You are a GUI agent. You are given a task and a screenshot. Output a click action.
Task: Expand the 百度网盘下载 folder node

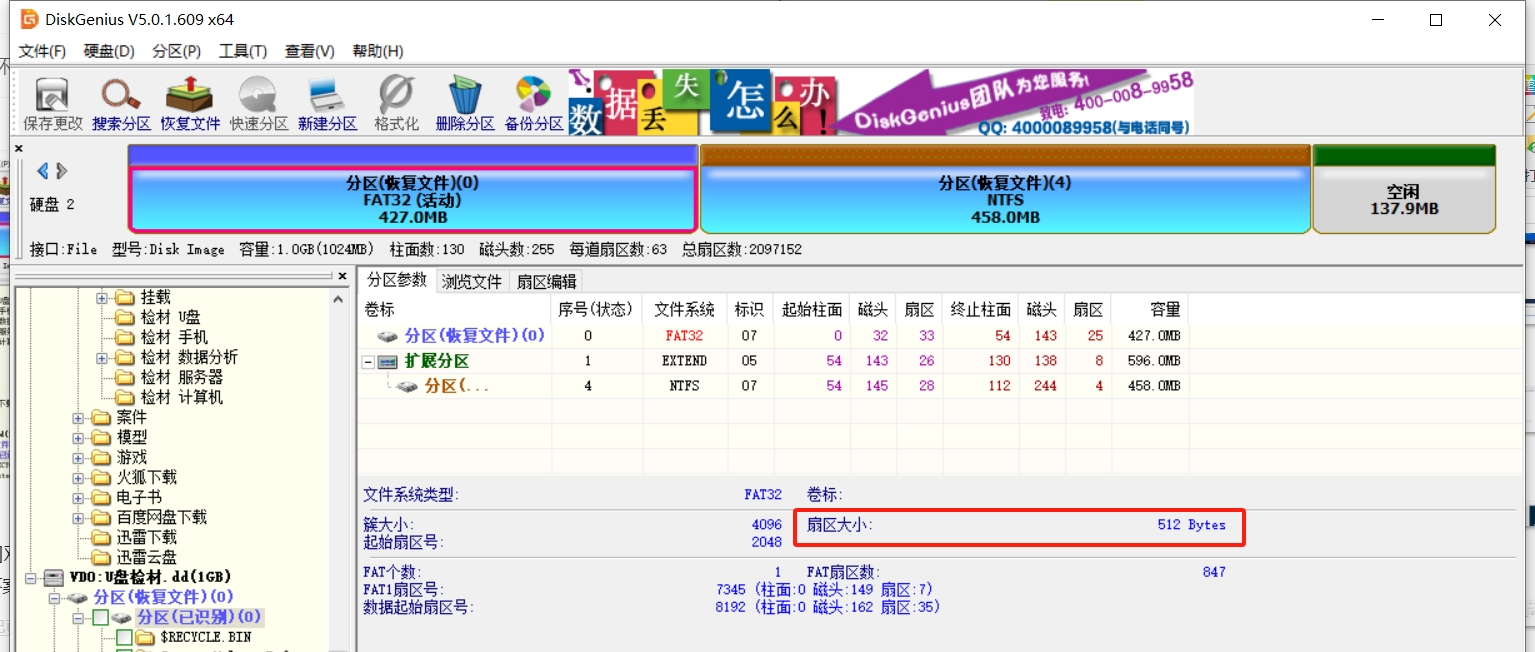[x=78, y=517]
